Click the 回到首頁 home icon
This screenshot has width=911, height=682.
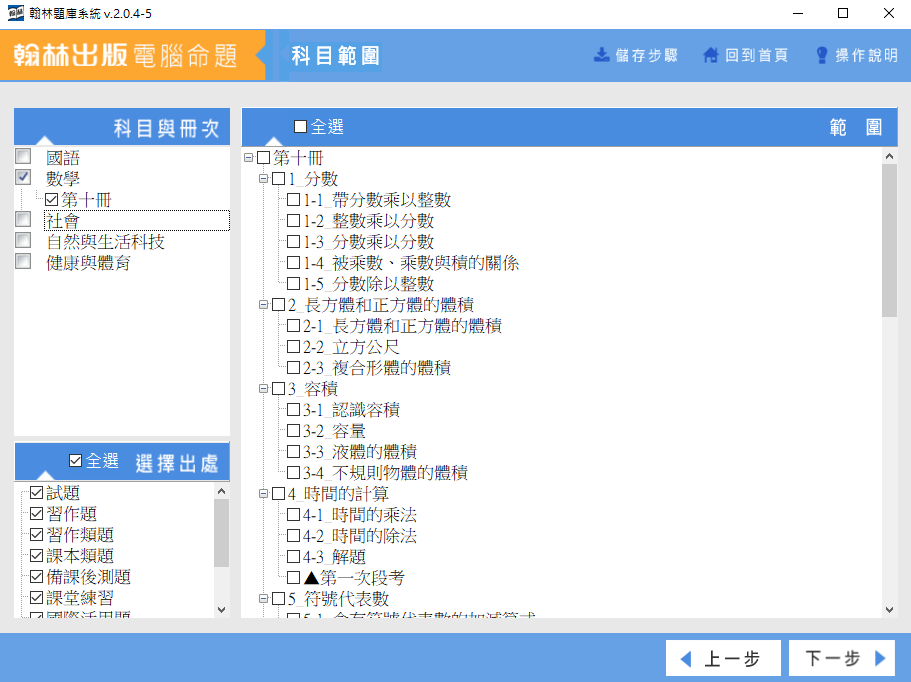click(x=711, y=55)
